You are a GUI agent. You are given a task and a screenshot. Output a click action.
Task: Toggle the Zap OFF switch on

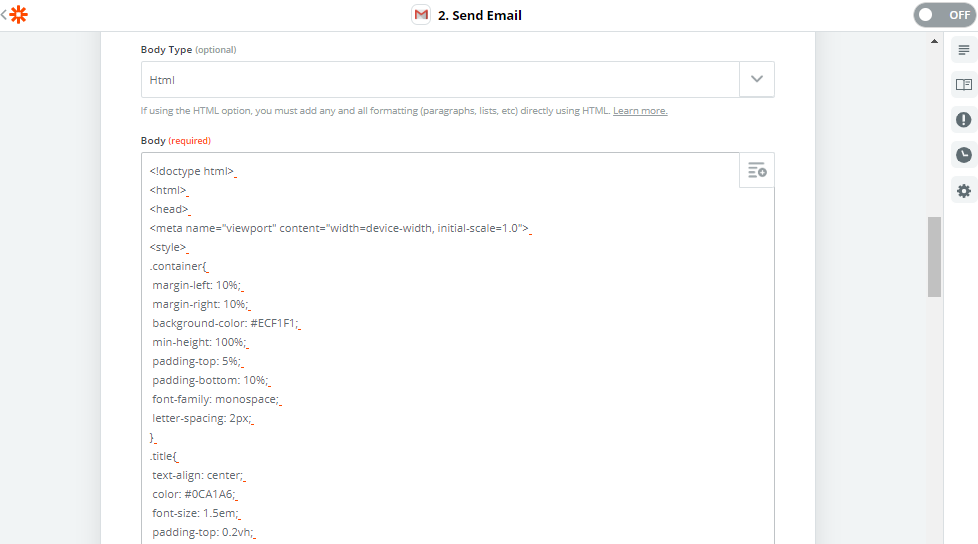943,15
